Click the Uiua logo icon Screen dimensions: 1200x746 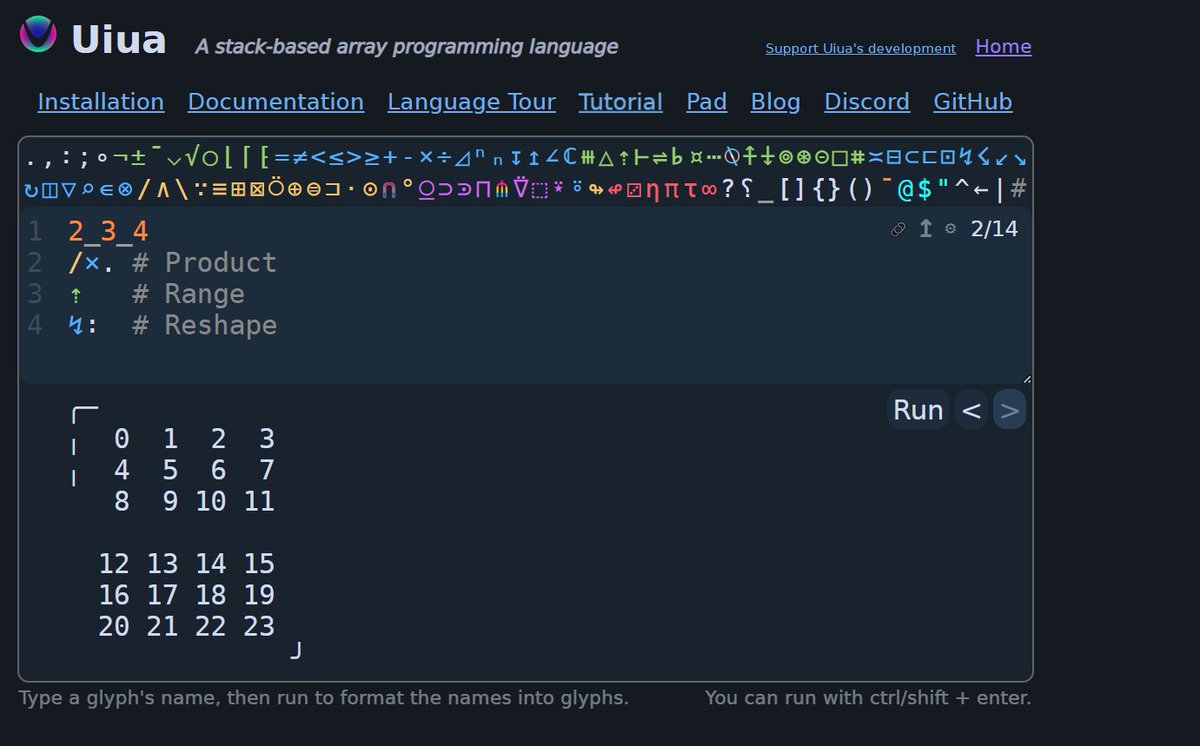point(39,35)
